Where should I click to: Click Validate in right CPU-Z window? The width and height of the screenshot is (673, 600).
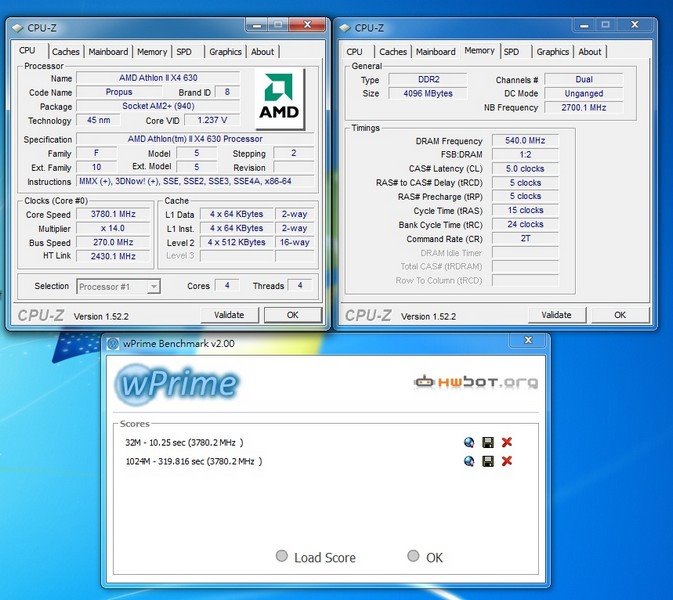pyautogui.click(x=556, y=315)
